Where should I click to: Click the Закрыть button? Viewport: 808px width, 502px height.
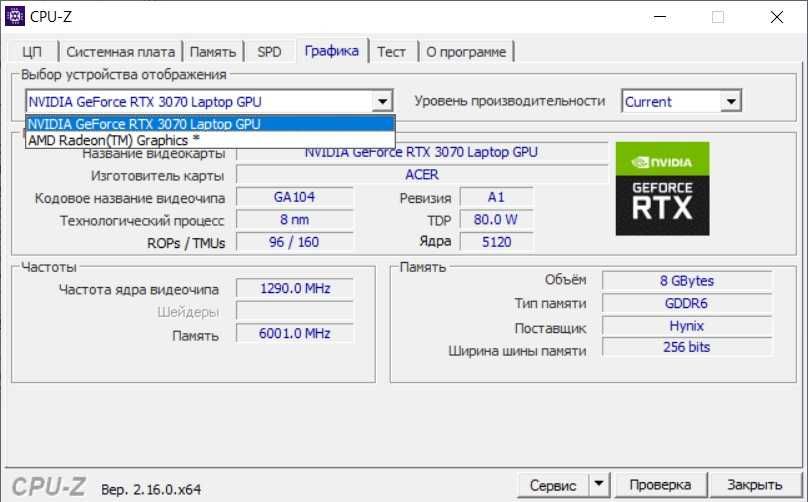pyautogui.click(x=754, y=485)
